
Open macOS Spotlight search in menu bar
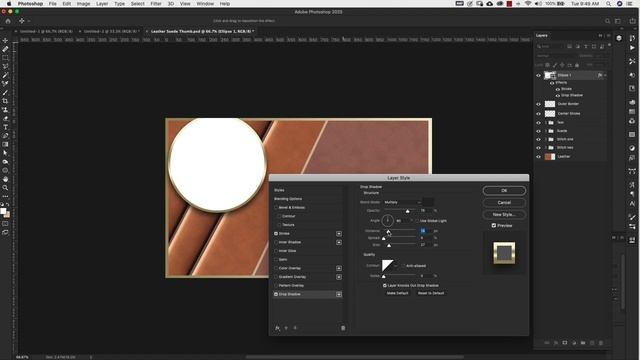(x=609, y=4)
